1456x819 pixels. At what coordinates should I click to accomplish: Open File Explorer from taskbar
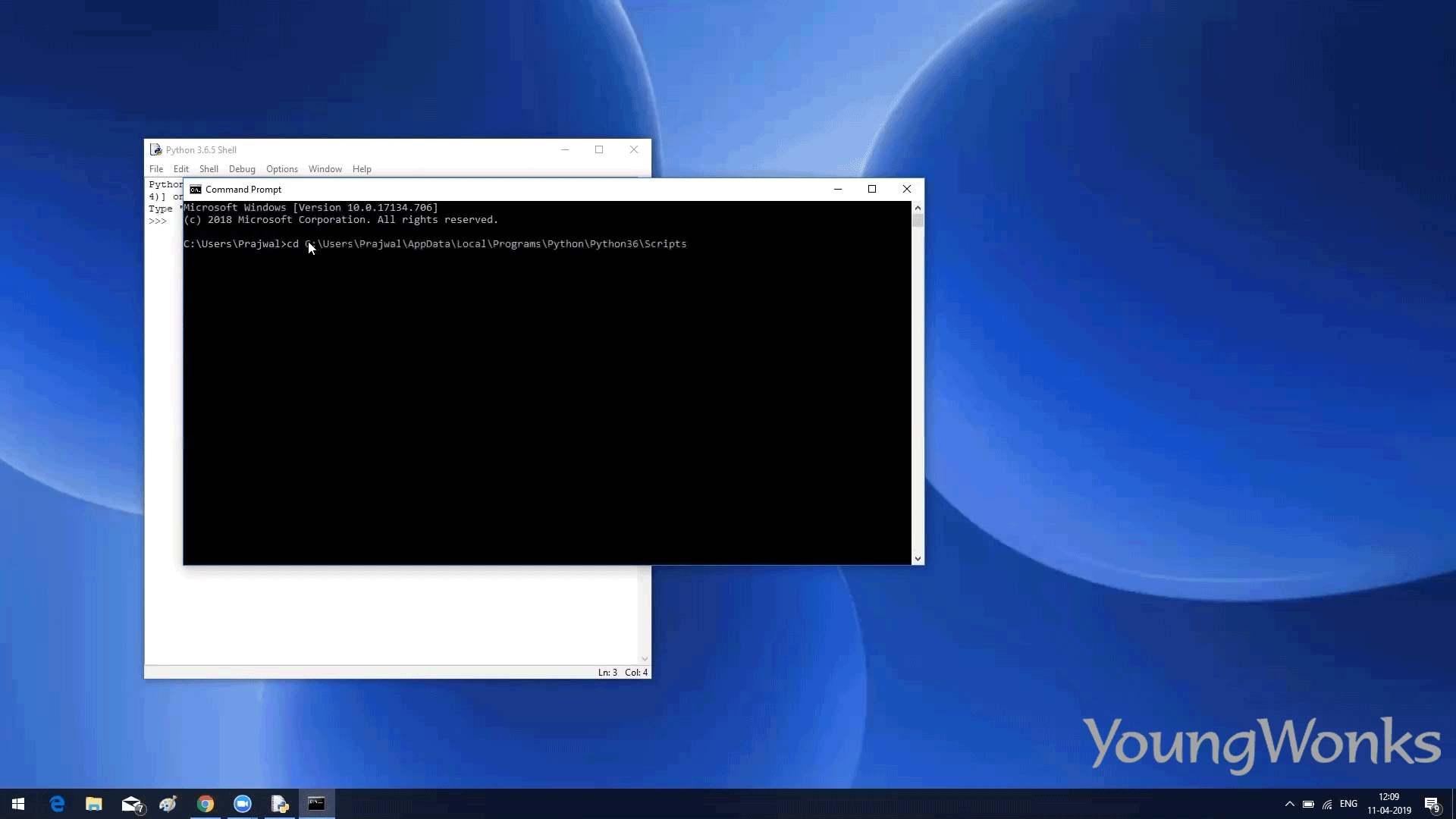coord(94,804)
